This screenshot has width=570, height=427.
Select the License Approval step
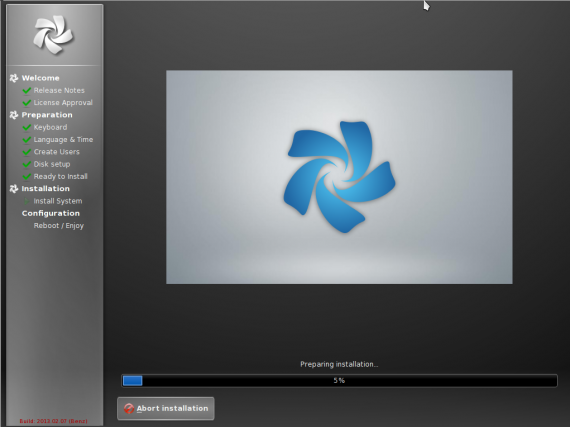pos(63,102)
